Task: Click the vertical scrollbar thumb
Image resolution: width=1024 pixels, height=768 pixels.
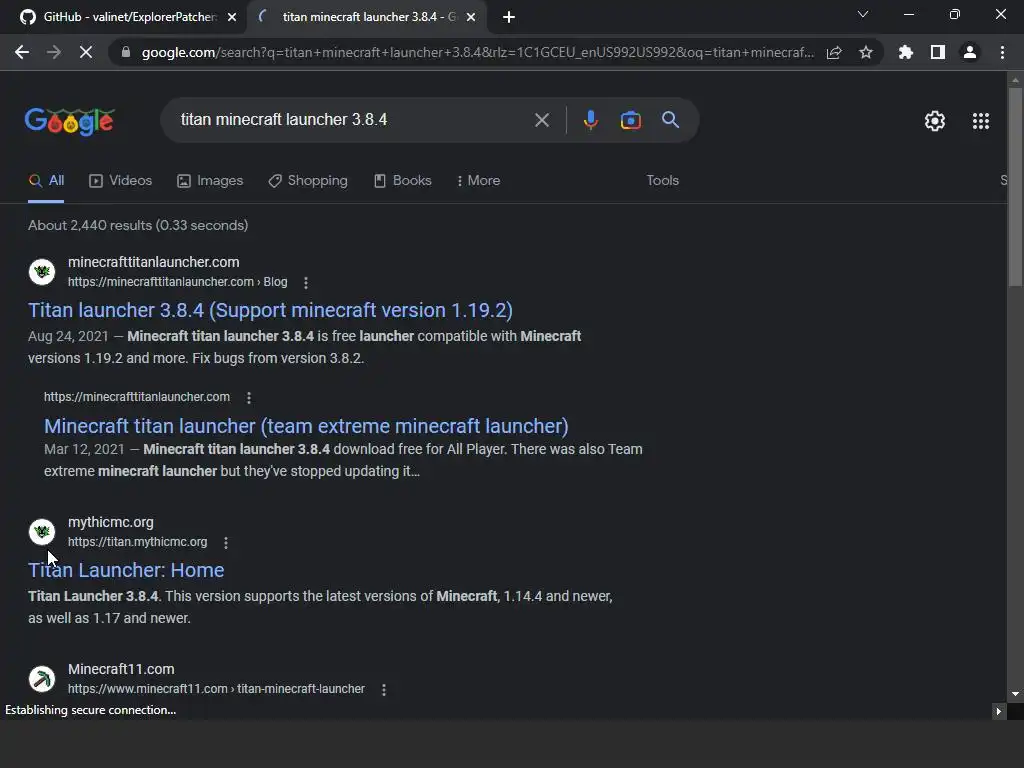Action: pyautogui.click(x=1015, y=186)
